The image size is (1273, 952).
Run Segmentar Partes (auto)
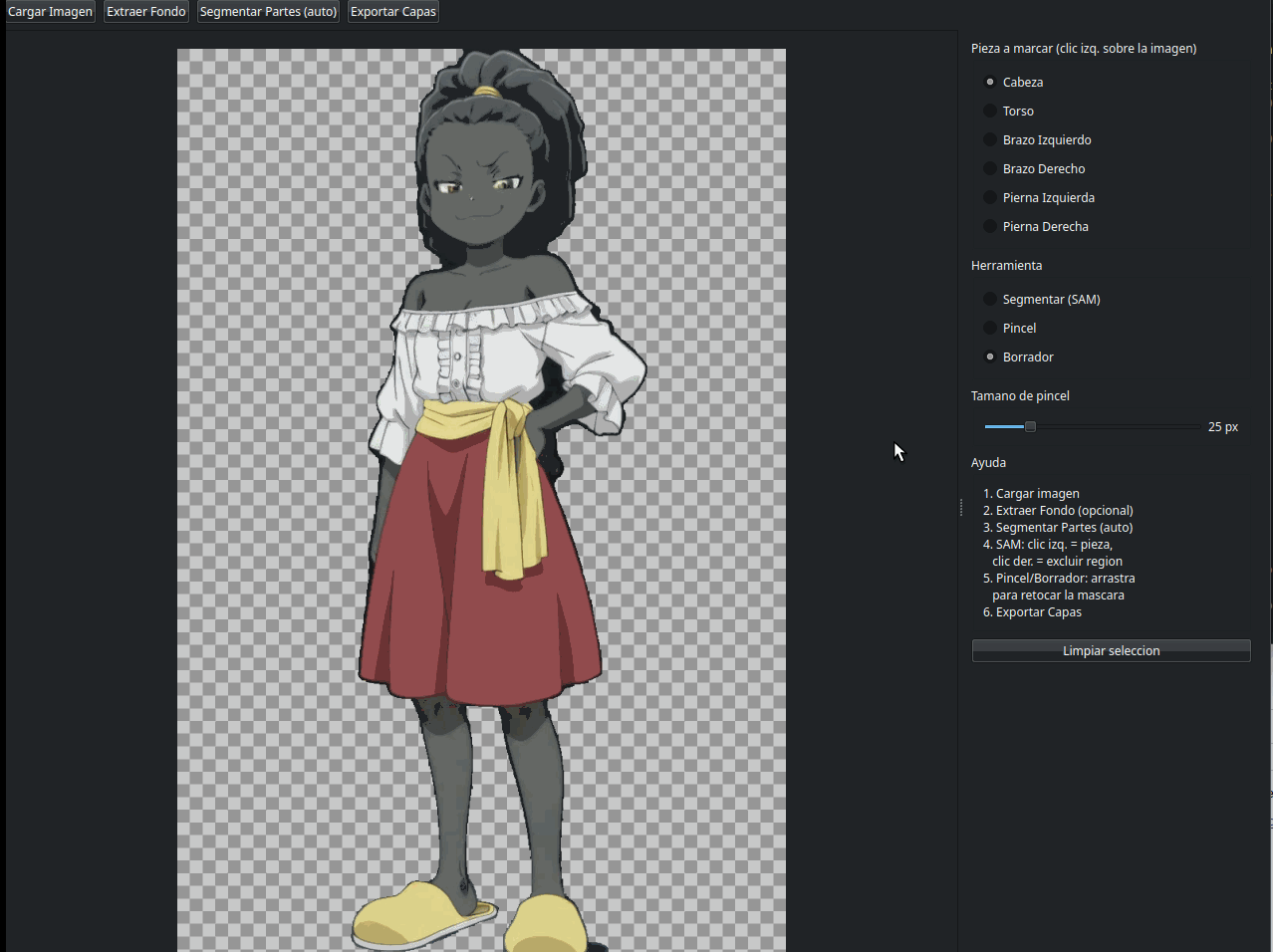coord(268,12)
